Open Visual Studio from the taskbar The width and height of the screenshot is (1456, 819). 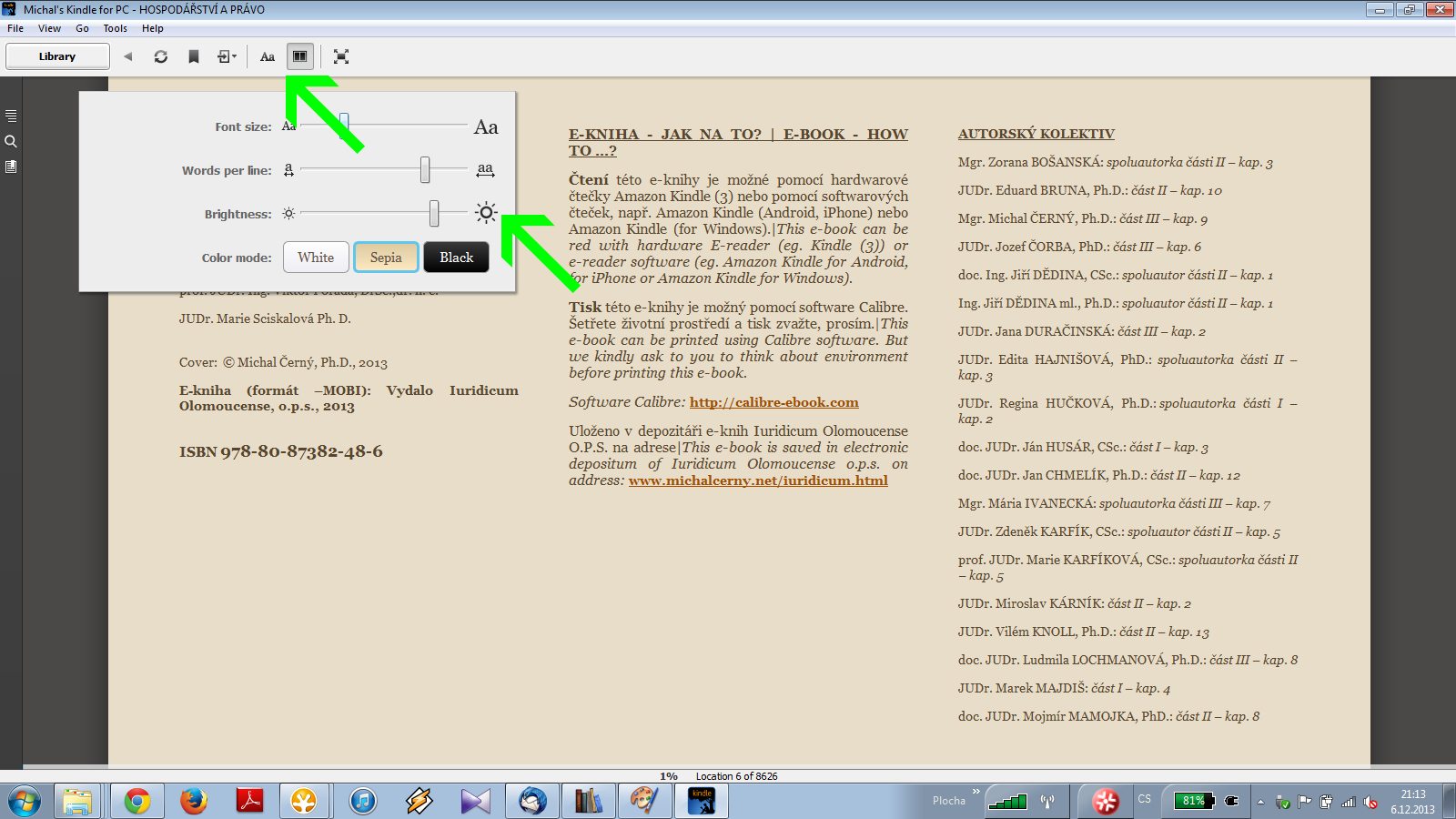click(475, 801)
